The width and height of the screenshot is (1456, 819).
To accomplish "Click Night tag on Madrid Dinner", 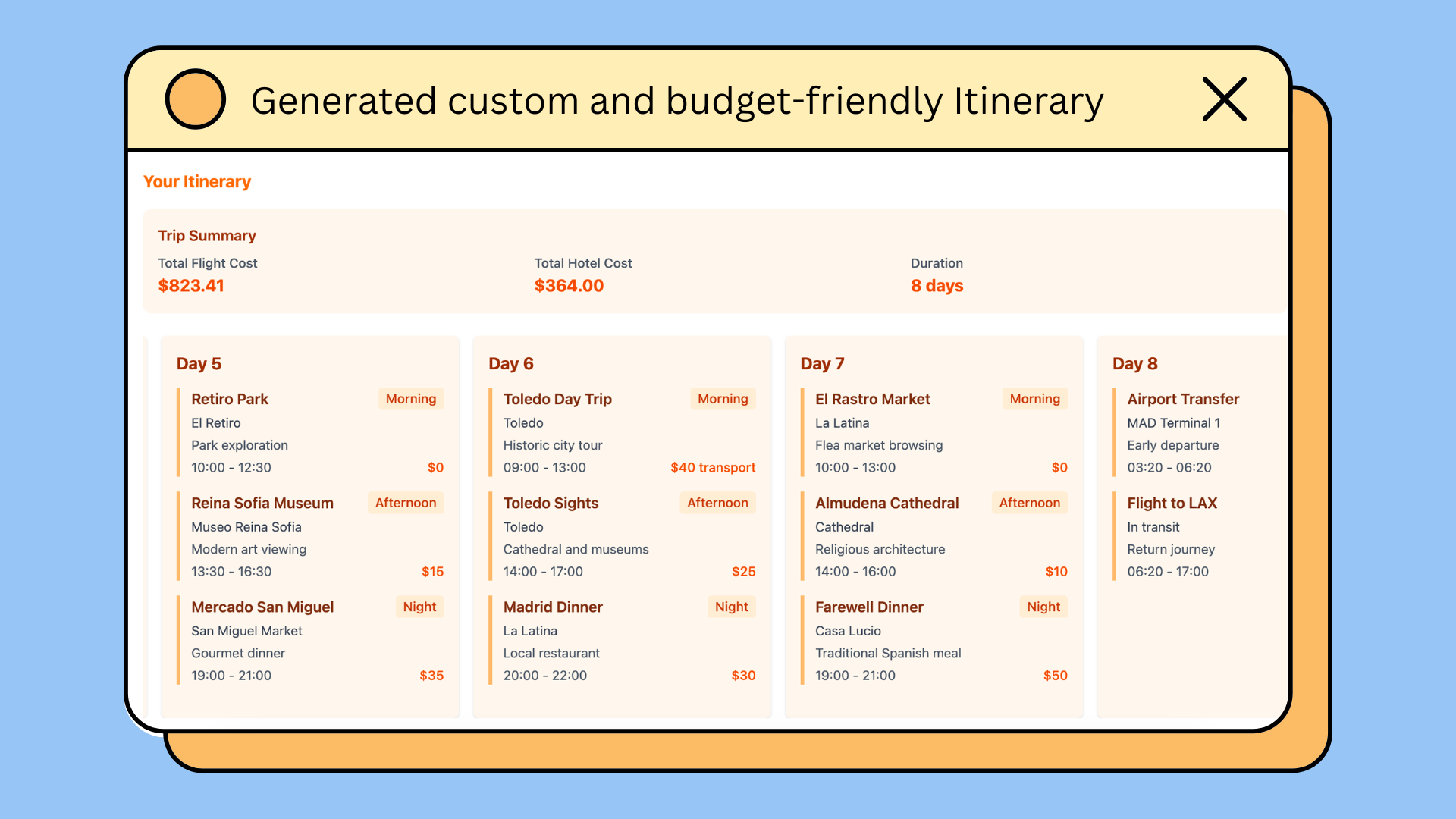I will coord(731,607).
